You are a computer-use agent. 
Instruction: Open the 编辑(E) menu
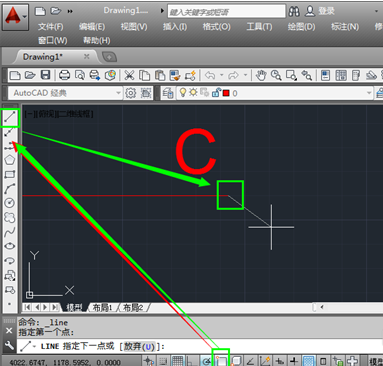point(92,27)
